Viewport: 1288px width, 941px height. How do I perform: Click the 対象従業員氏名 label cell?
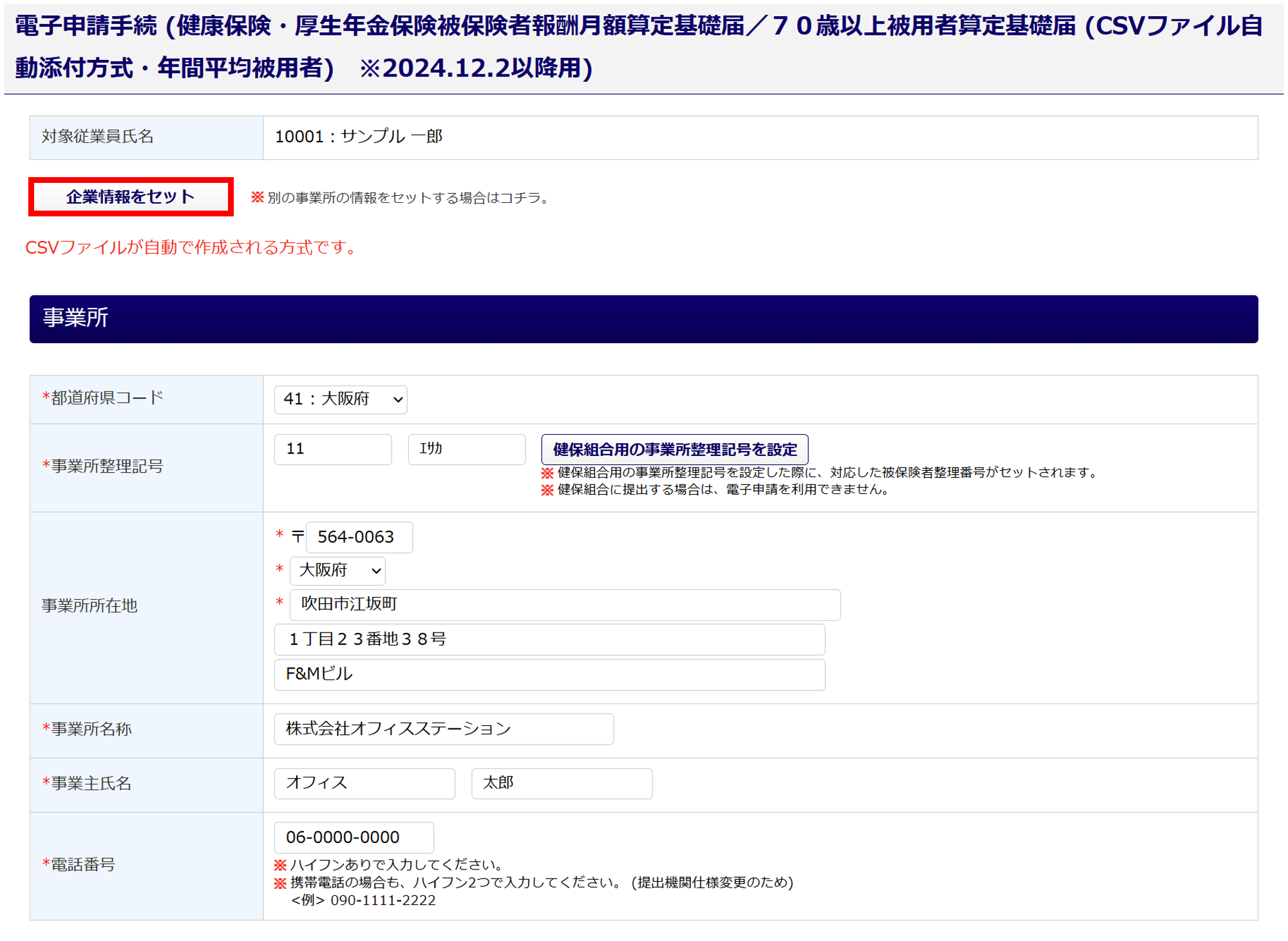[146, 137]
